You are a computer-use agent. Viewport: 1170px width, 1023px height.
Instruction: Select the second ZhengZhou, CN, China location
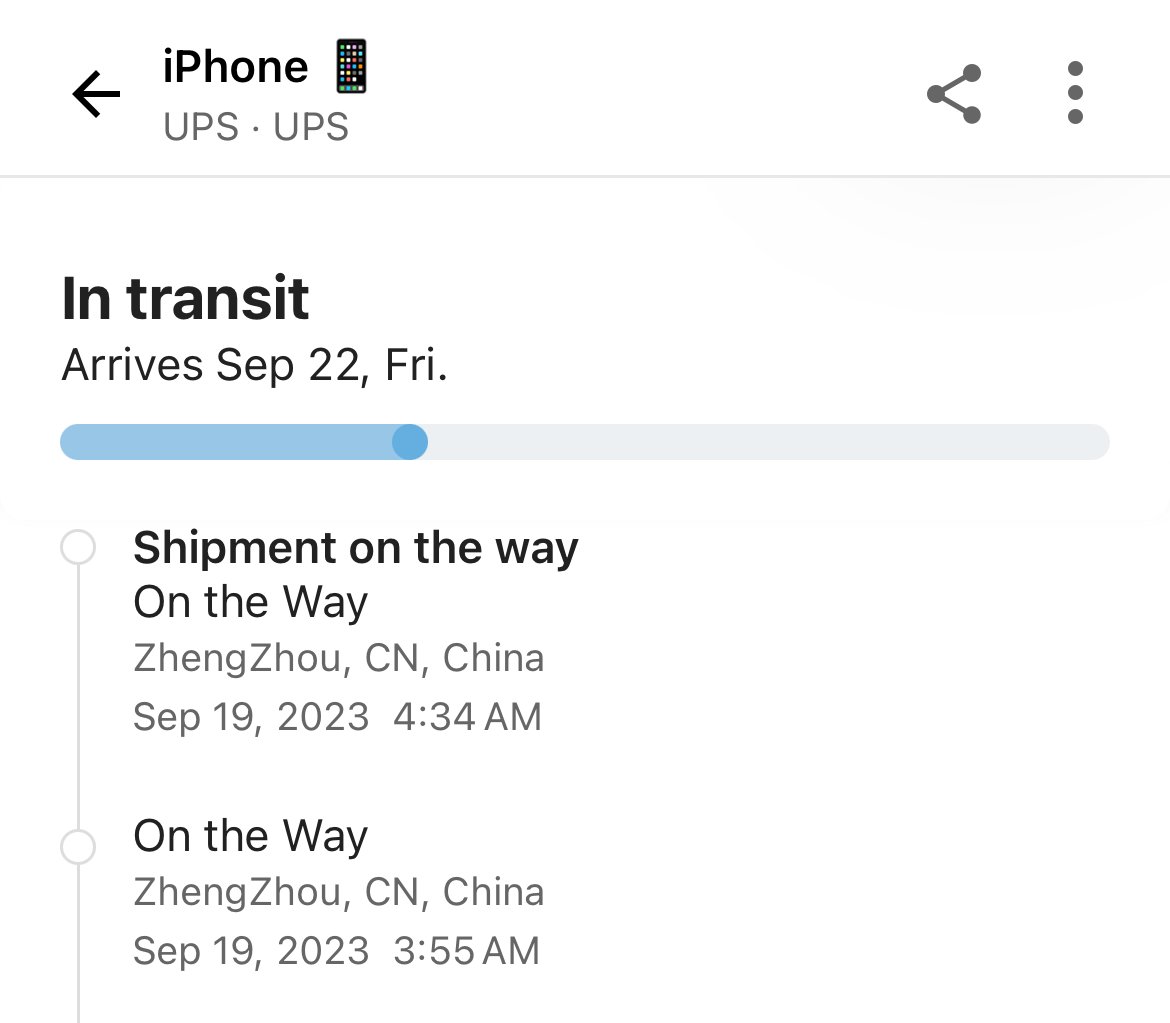point(339,892)
